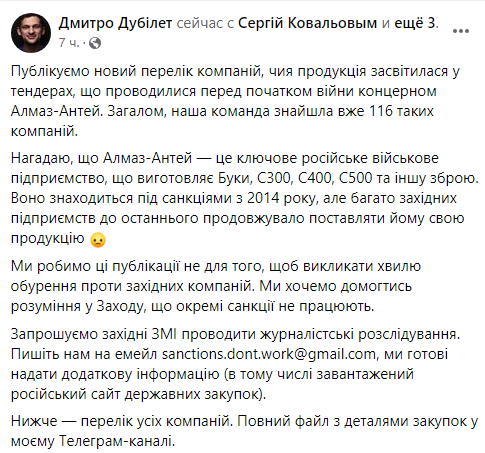The width and height of the screenshot is (485, 453).
Task: Click 'Телеграм-каналі' in the last line
Action: click(117, 441)
